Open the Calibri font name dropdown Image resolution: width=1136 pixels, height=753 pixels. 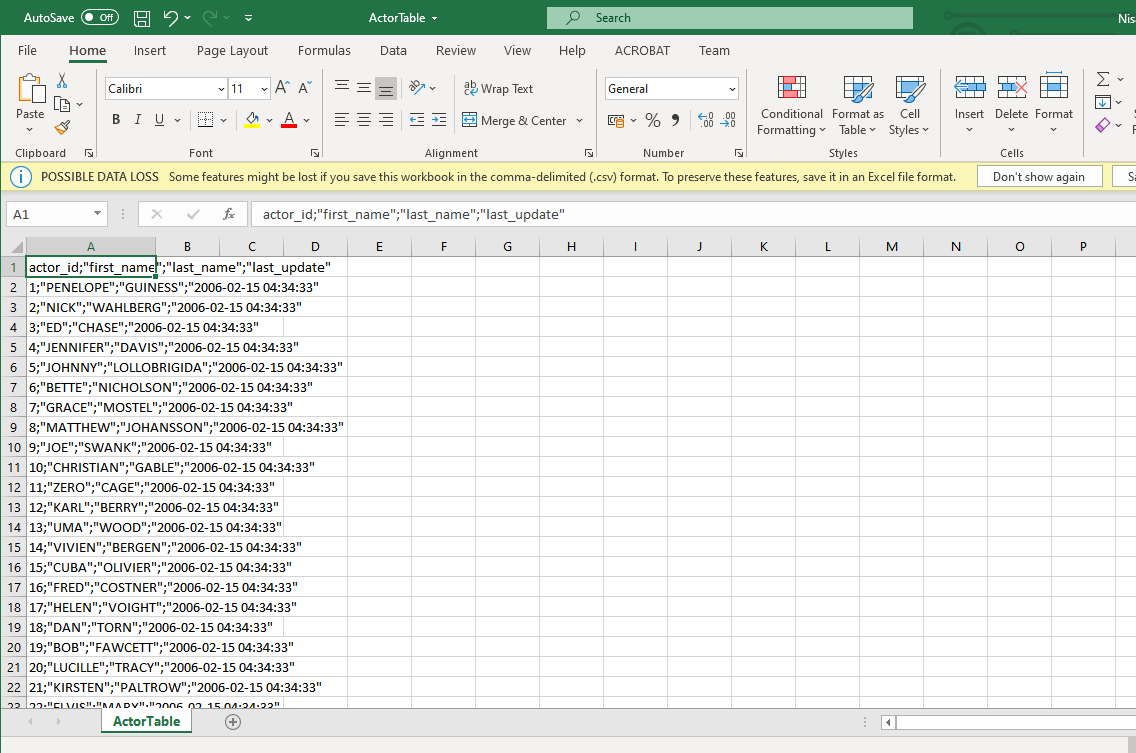[221, 89]
